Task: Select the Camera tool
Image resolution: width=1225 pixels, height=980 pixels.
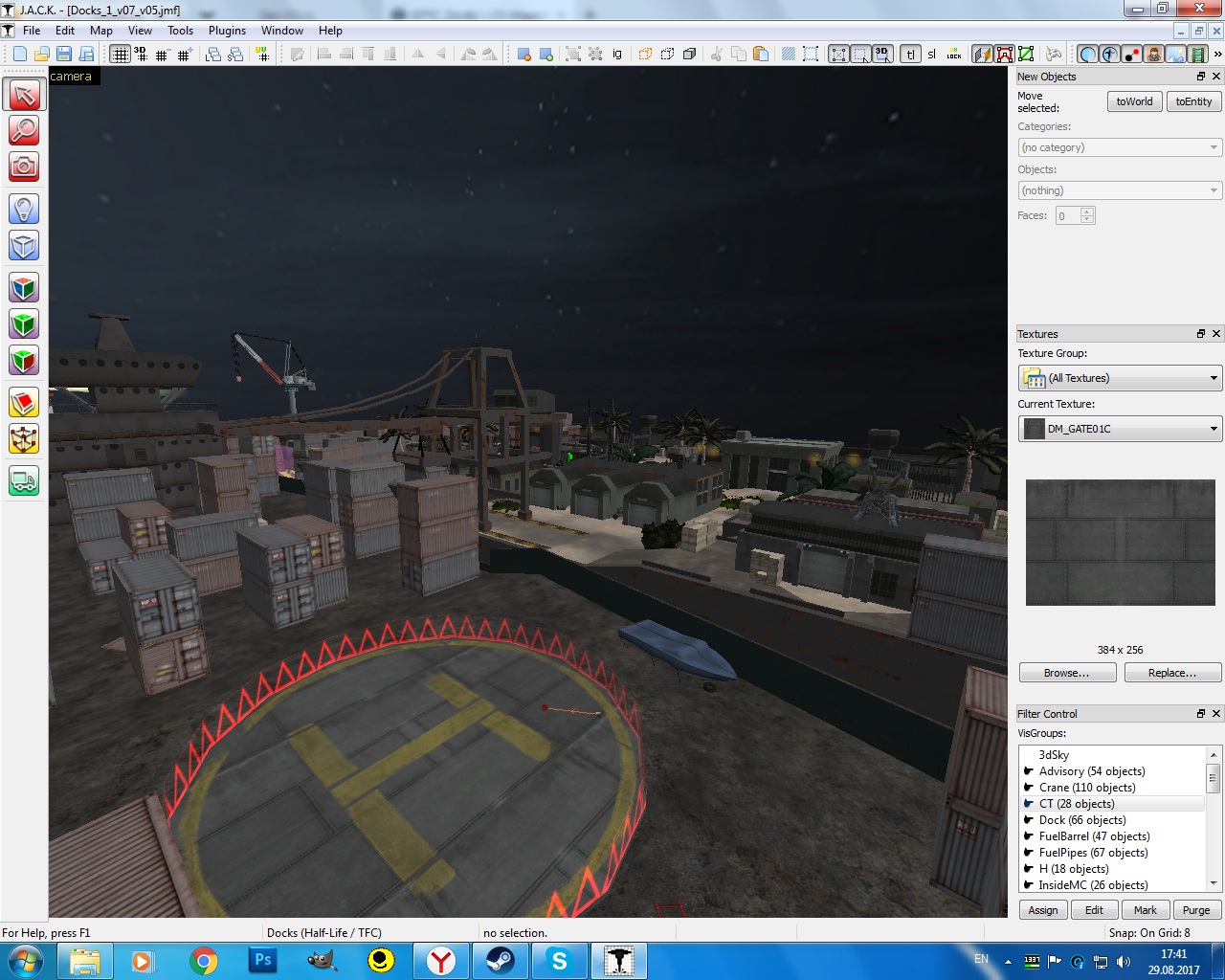Action: pyautogui.click(x=24, y=167)
